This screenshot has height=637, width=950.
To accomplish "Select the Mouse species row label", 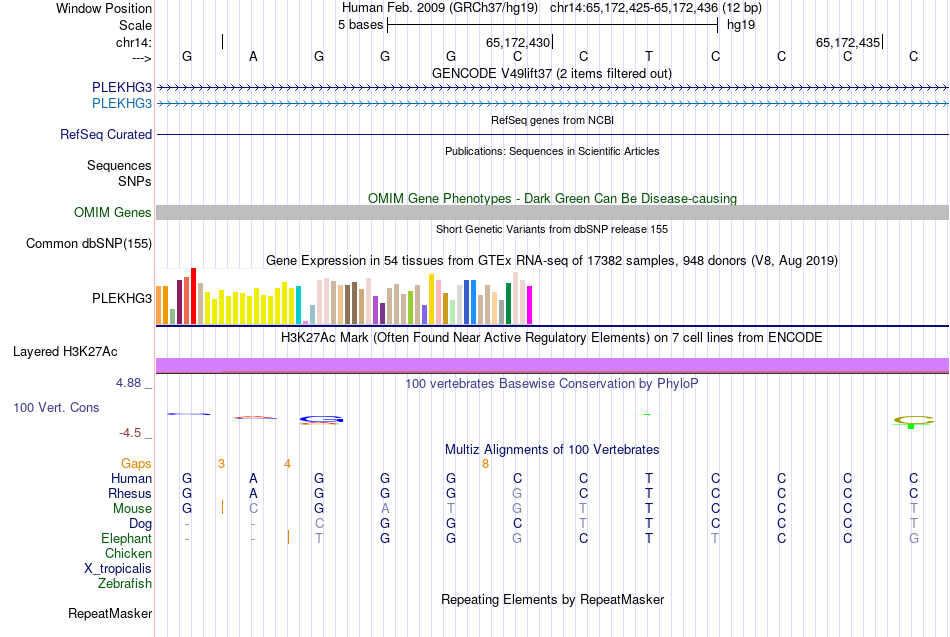I will pos(132,509).
